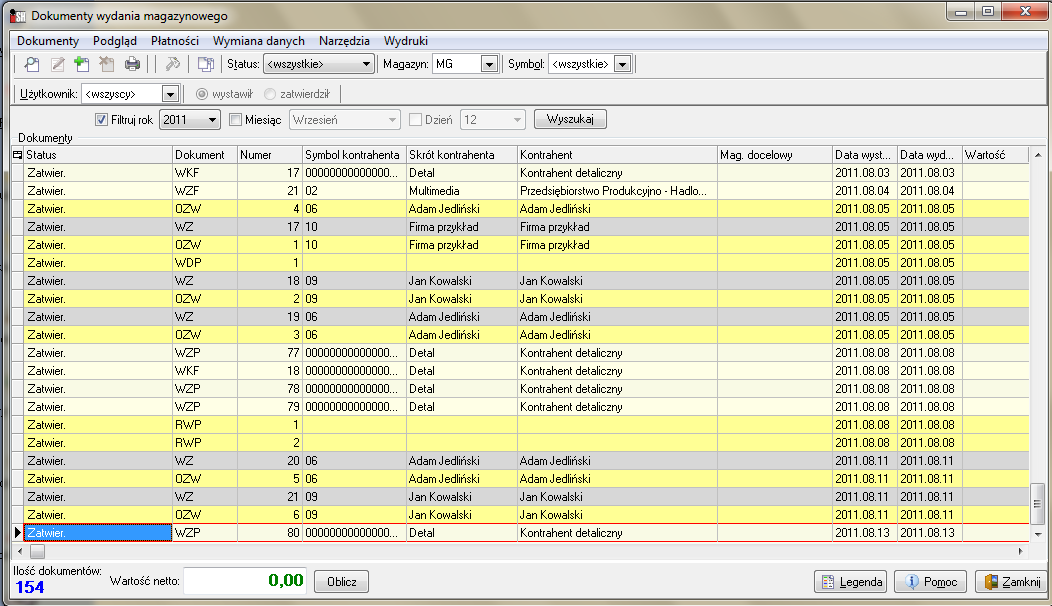Click the edit document pencil icon
Image resolution: width=1052 pixels, height=606 pixels.
pyautogui.click(x=58, y=64)
